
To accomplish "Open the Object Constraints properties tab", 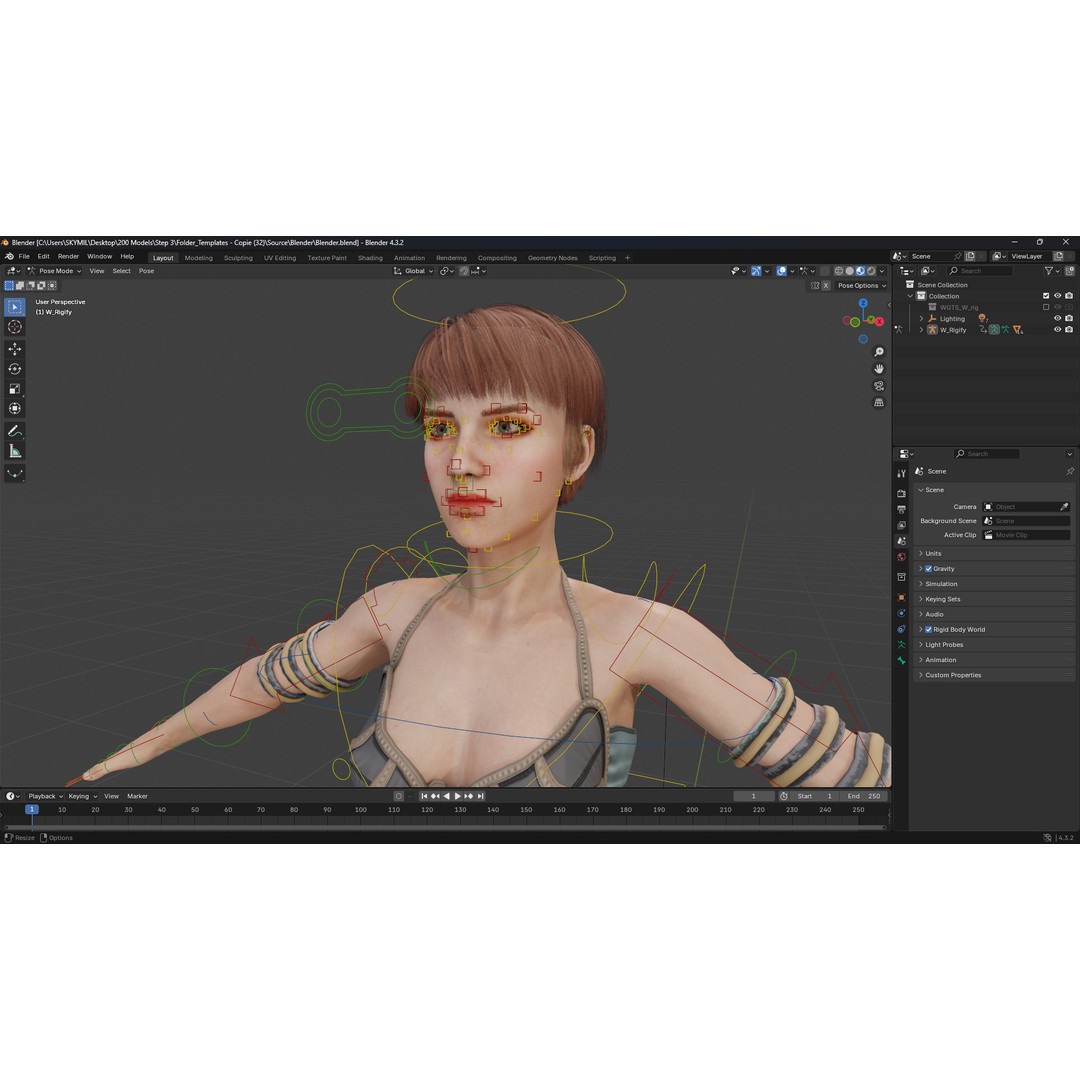I will [901, 629].
